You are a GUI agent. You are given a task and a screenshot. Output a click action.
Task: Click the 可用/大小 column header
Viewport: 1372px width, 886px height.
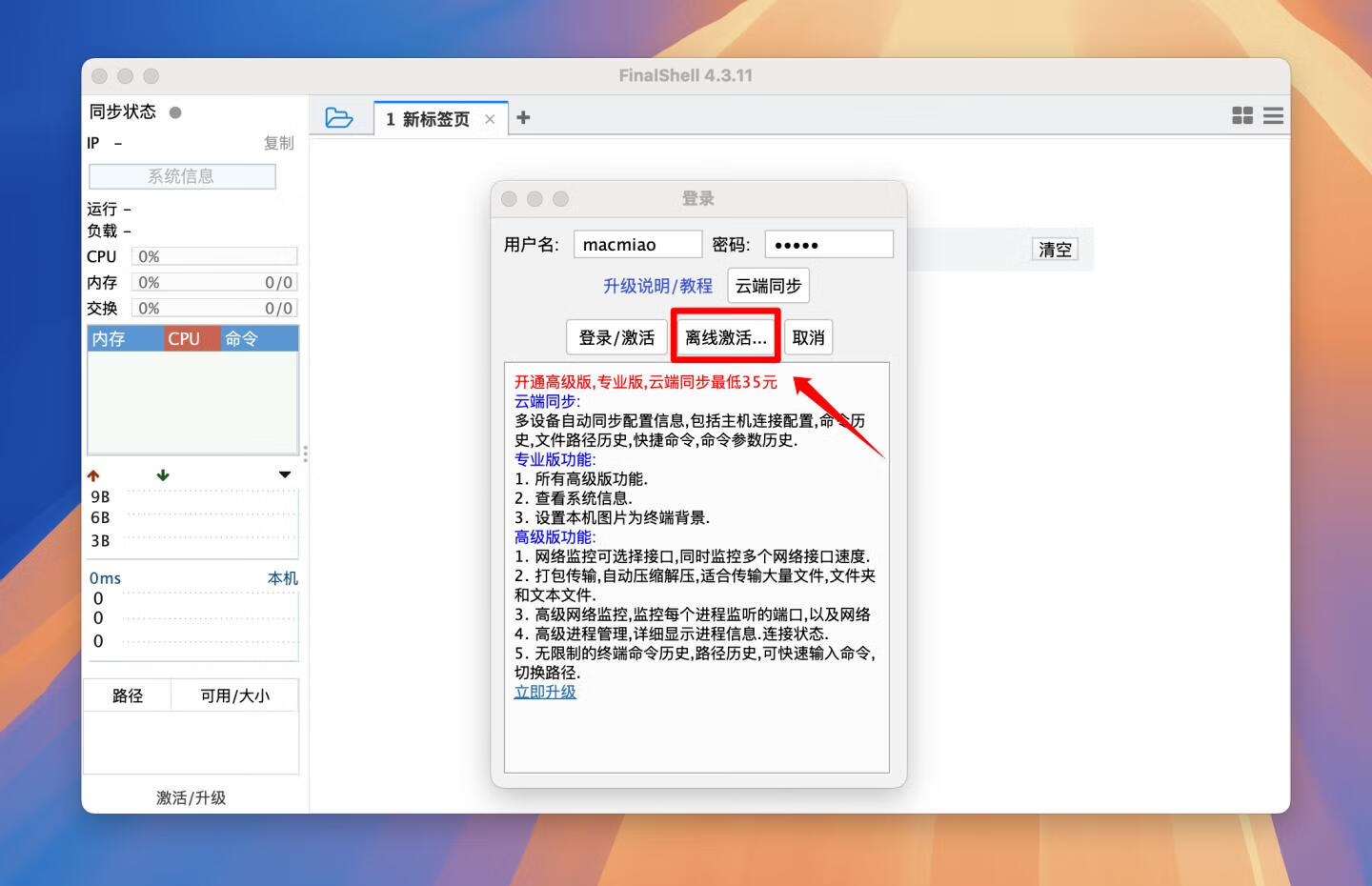(x=234, y=695)
